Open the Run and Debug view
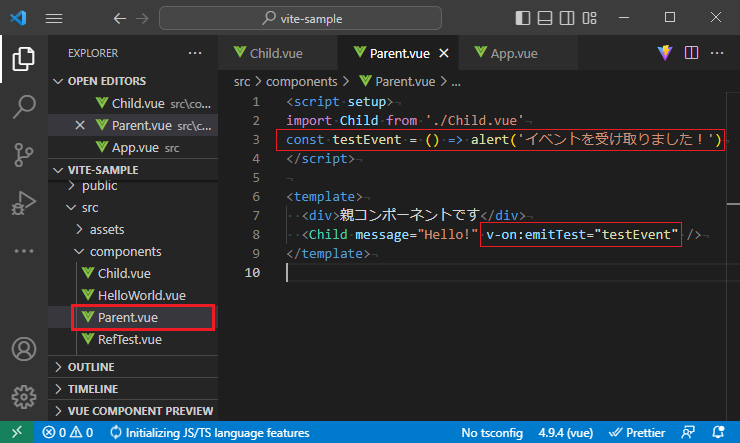The image size is (740, 443). click(24, 203)
